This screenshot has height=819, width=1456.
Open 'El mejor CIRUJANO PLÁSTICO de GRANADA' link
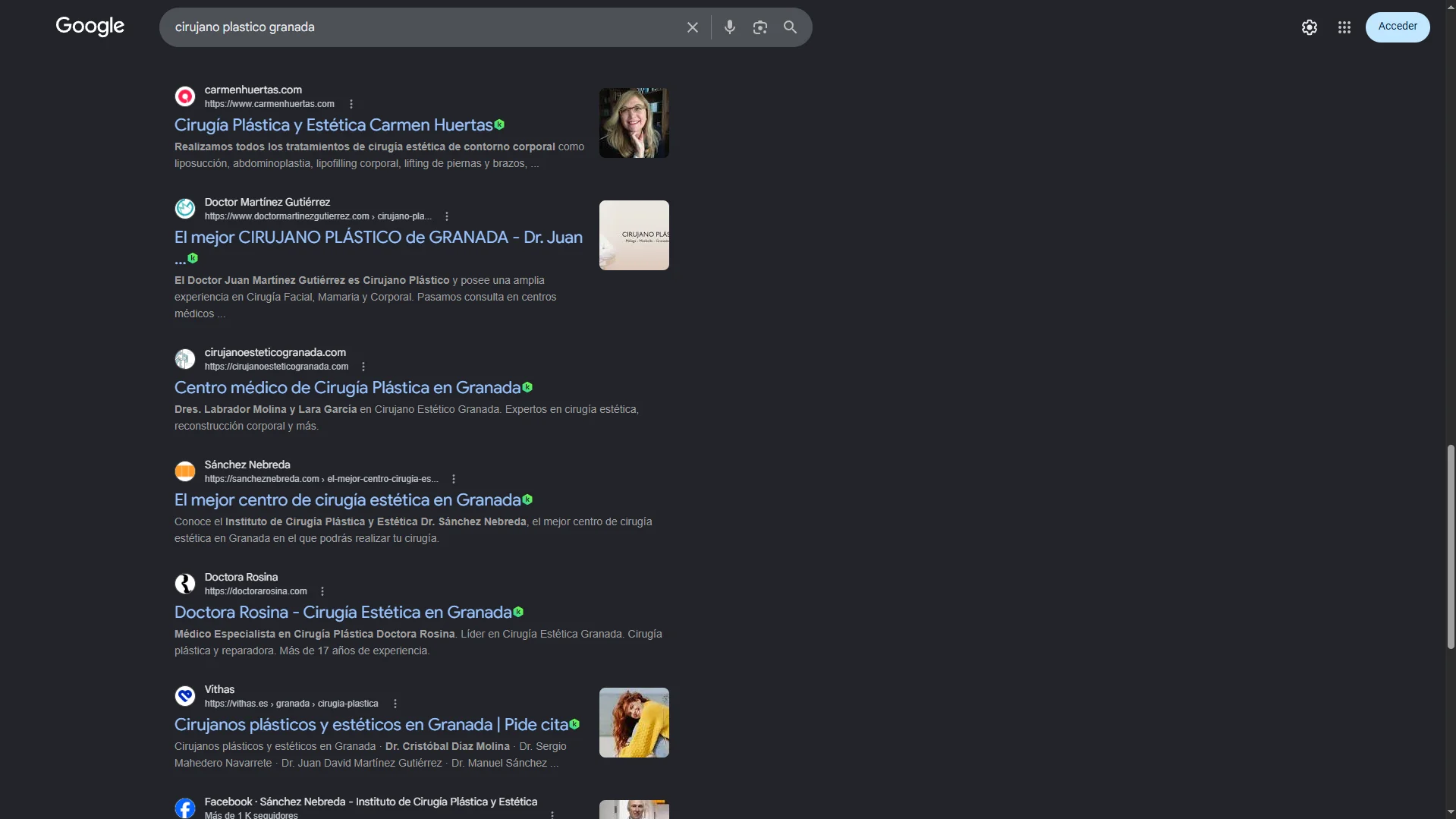click(x=379, y=237)
